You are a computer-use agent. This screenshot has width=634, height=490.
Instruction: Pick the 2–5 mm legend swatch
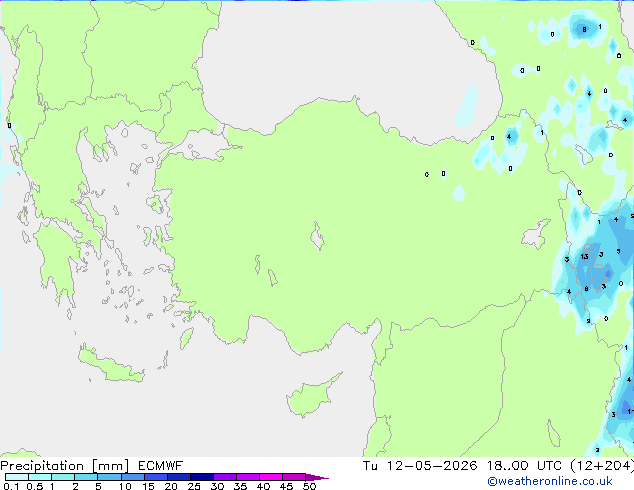86,477
